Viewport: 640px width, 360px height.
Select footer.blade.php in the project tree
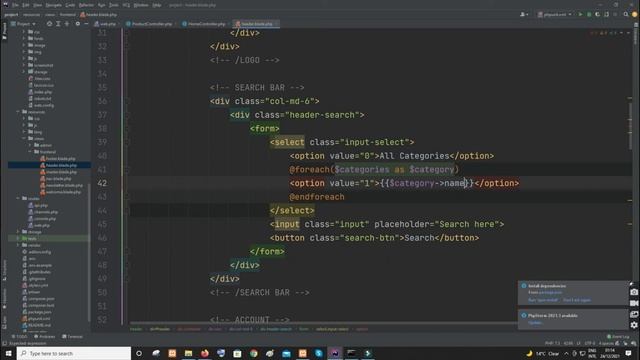(58, 158)
